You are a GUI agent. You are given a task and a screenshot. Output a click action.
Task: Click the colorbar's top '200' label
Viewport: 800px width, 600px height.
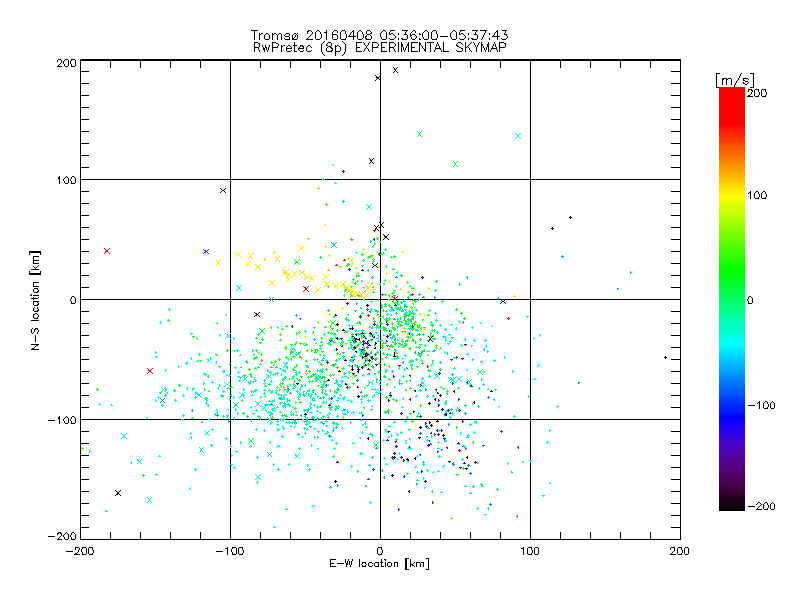pyautogui.click(x=757, y=93)
